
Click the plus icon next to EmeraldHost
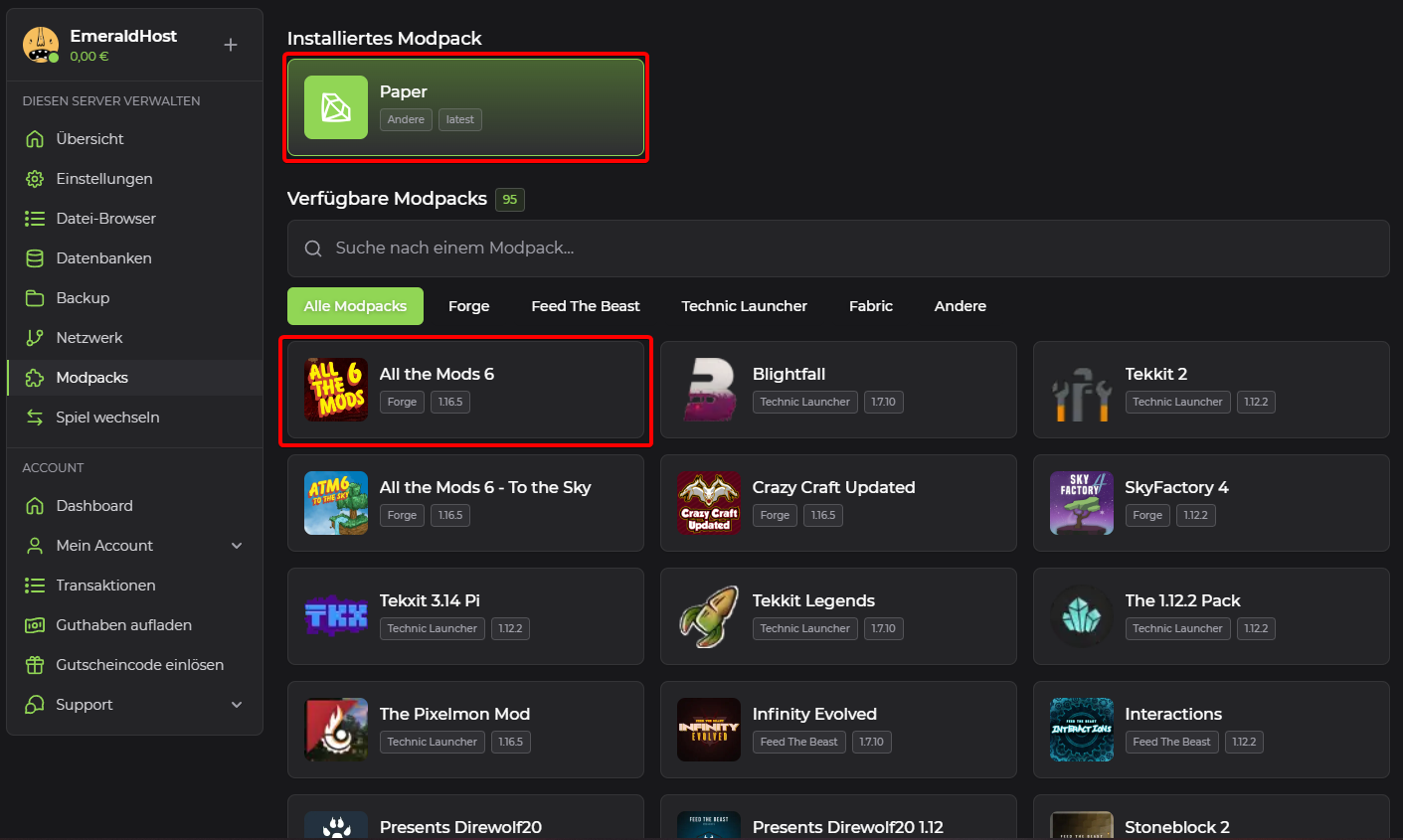click(x=231, y=45)
